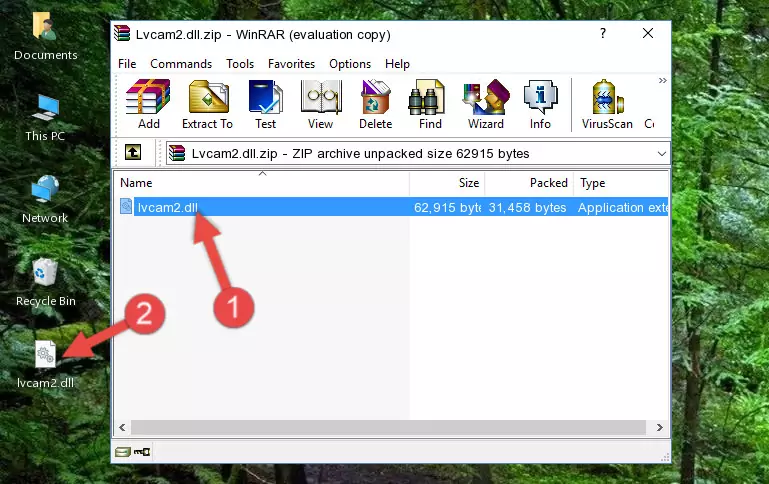Select the lvcam2.dll desktop file
The image size is (769, 484).
45,364
